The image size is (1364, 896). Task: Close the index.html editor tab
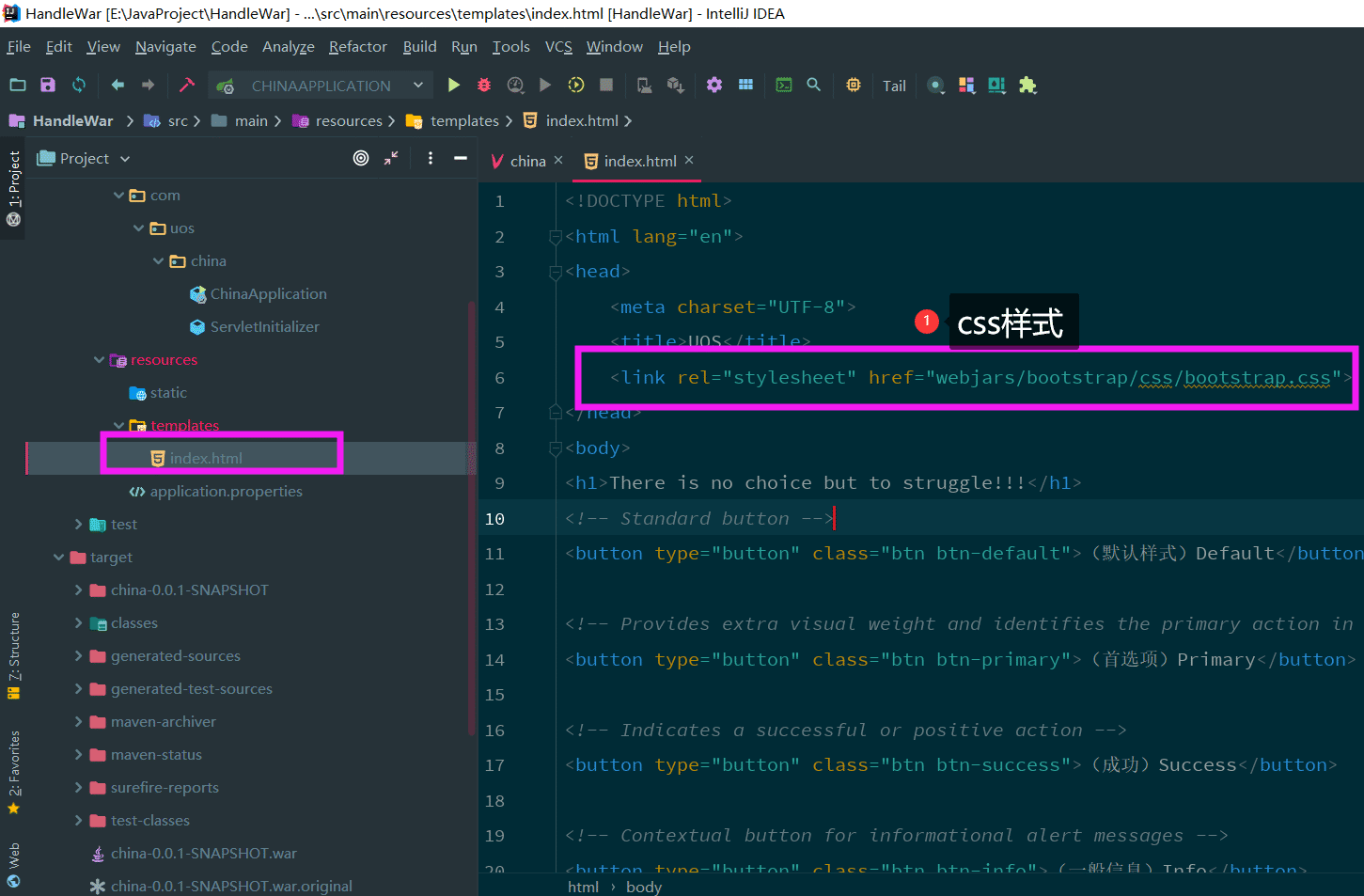click(x=689, y=160)
